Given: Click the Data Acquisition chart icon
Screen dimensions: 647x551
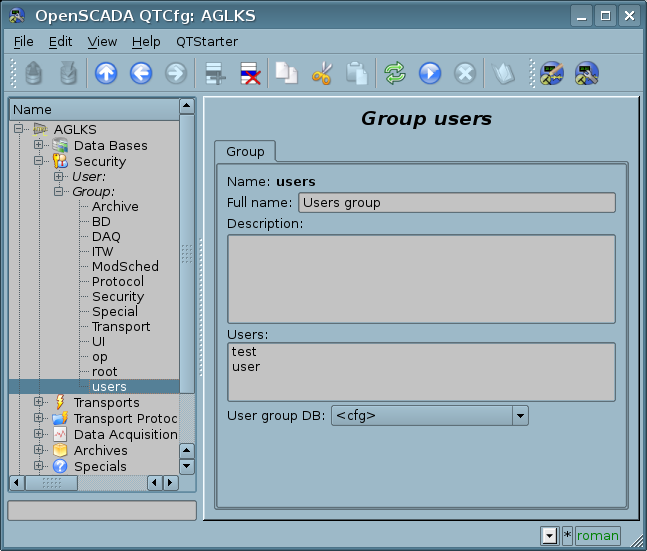Looking at the screenshot, I should pos(60,434).
